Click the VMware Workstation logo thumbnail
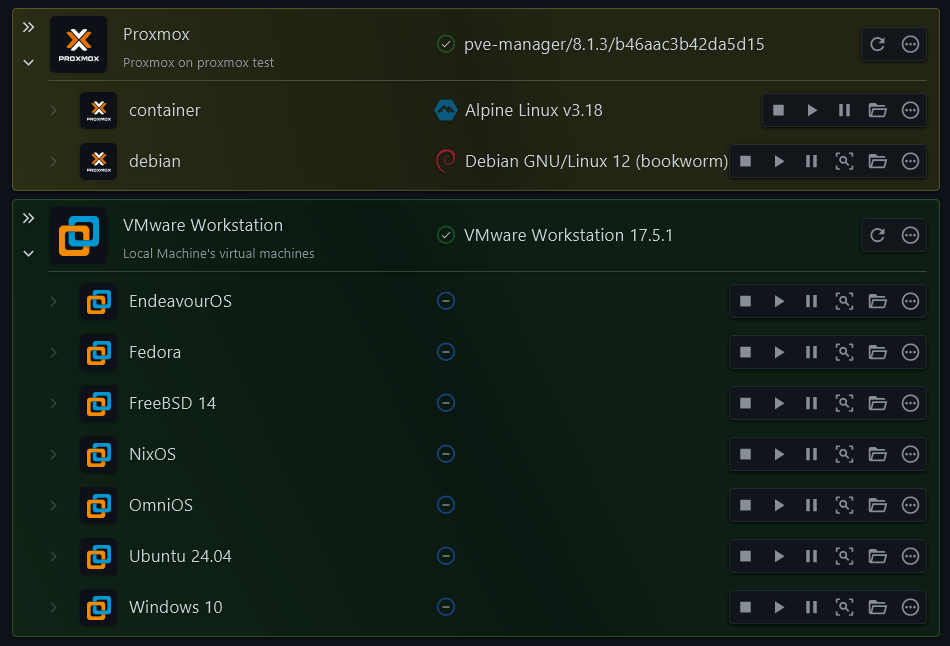Viewport: 950px width, 646px height. pyautogui.click(x=78, y=236)
